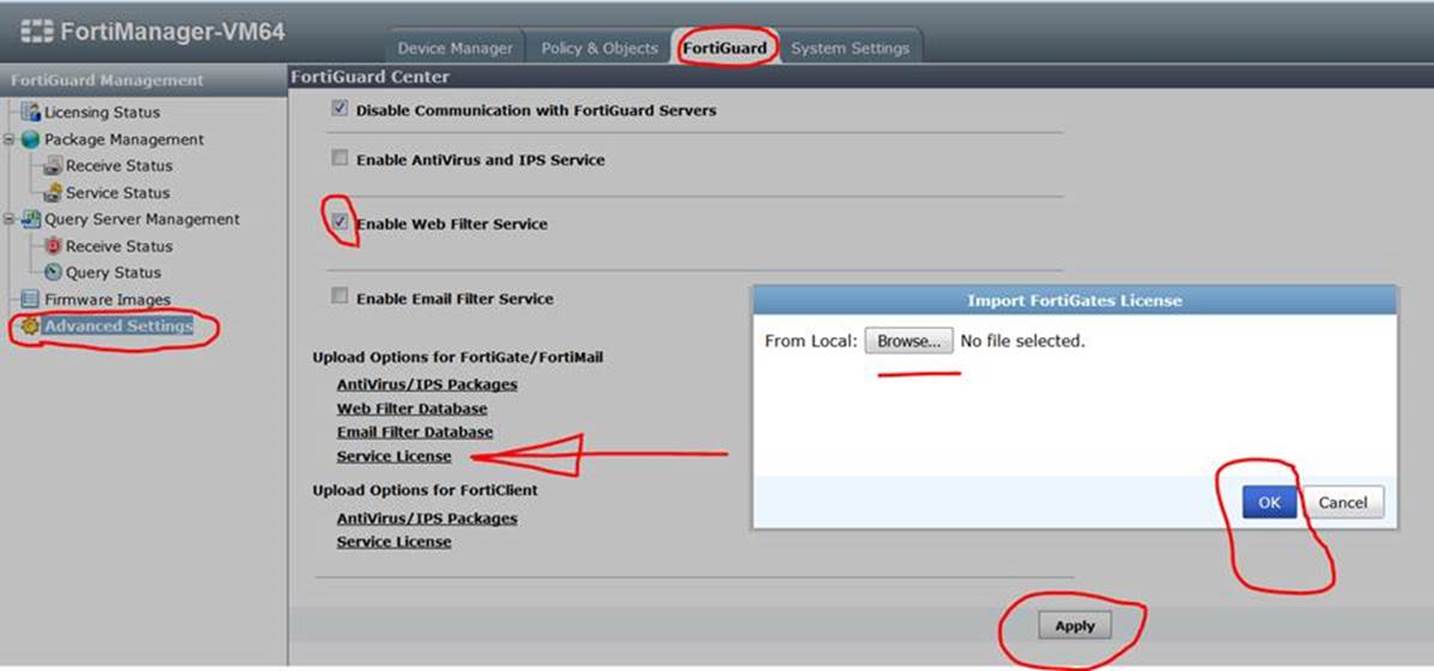The height and width of the screenshot is (671, 1434).
Task: Enable the AntiVirus and IPS Service checkbox
Action: click(x=340, y=158)
